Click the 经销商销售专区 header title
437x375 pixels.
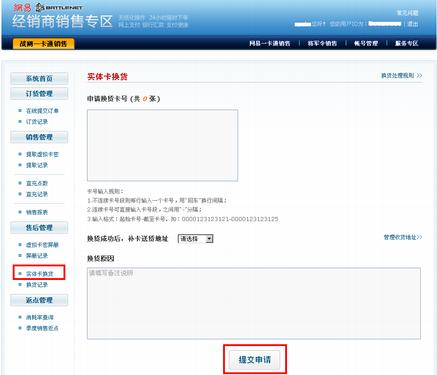(63, 22)
